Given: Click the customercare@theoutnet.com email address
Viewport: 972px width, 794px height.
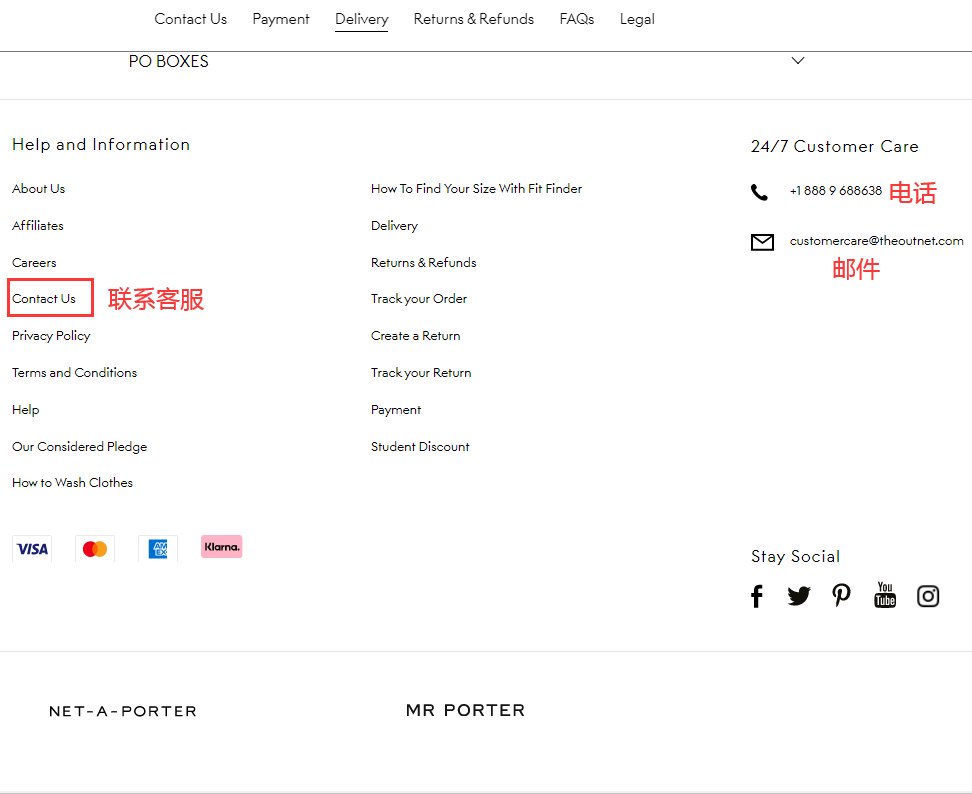Looking at the screenshot, I should click(876, 241).
